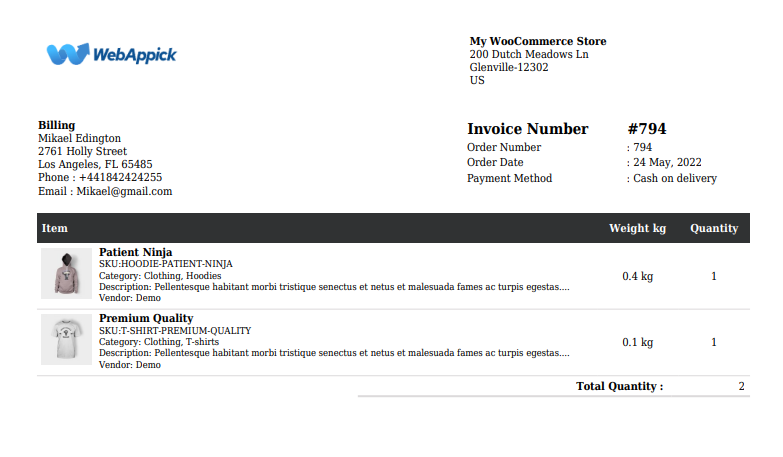Click the Patient Ninja Vendor: Demo line
The width and height of the screenshot is (783, 457).
pyautogui.click(x=130, y=298)
